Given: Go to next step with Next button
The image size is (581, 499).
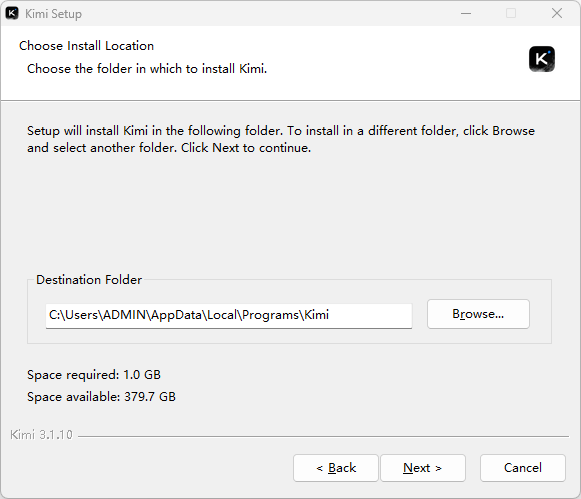Looking at the screenshot, I should pyautogui.click(x=423, y=468).
